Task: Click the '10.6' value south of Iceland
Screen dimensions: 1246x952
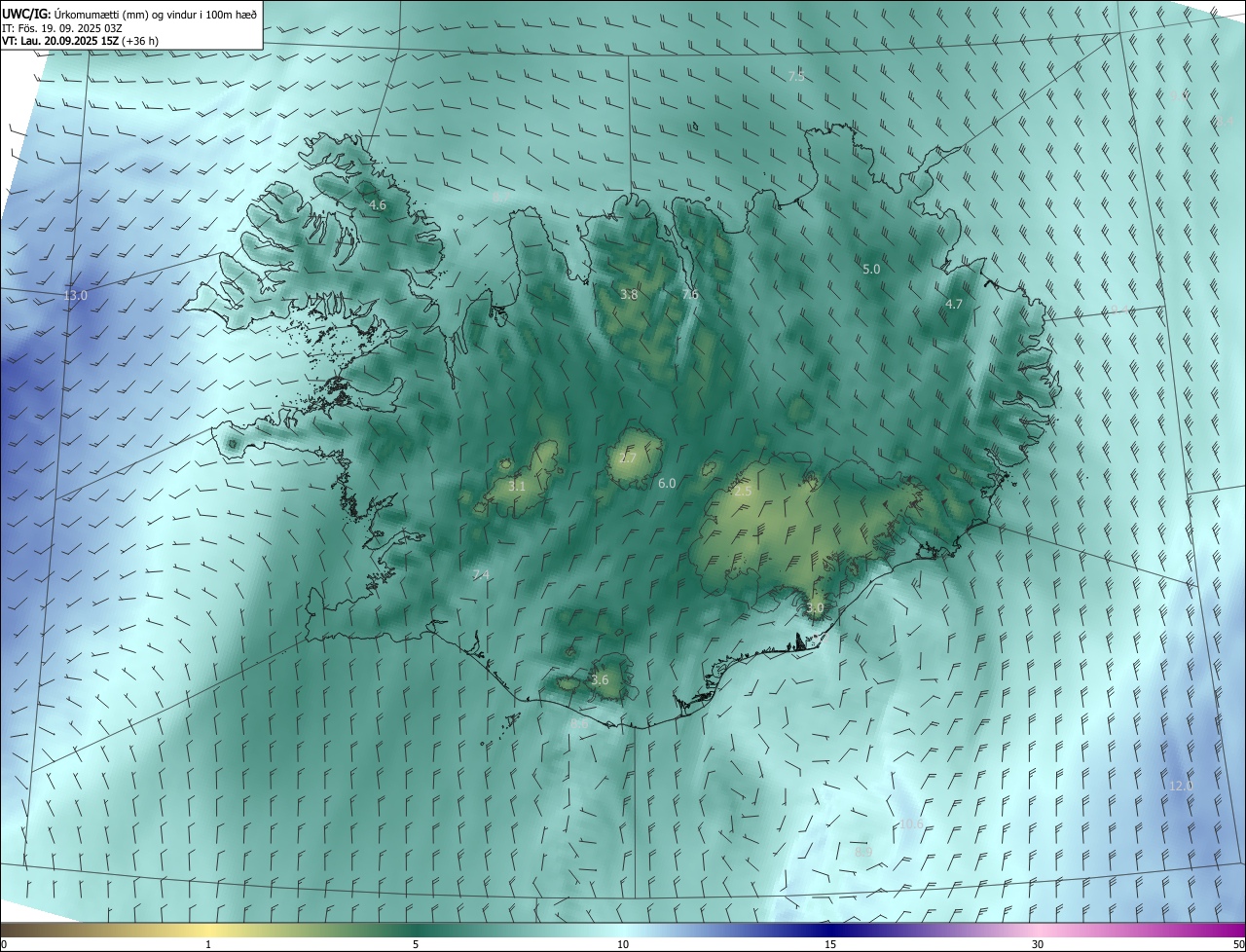Action: (911, 824)
